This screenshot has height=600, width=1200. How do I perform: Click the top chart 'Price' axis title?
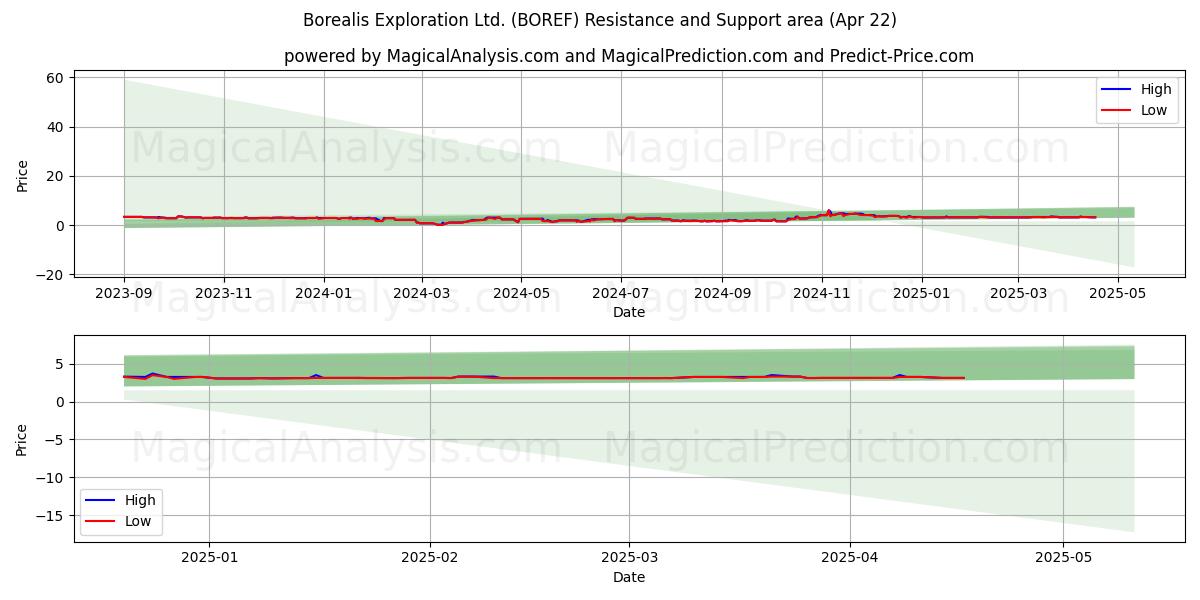click(23, 176)
